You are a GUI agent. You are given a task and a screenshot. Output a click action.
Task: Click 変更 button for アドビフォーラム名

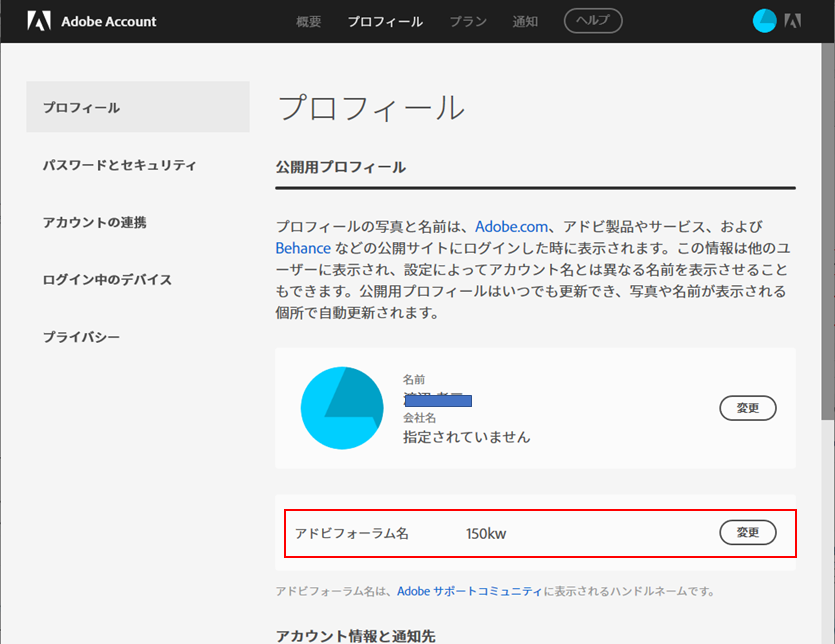pyautogui.click(x=748, y=532)
